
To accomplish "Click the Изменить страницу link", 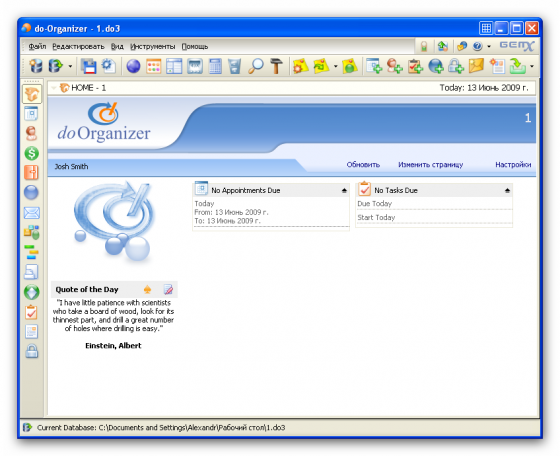I will pyautogui.click(x=430, y=165).
